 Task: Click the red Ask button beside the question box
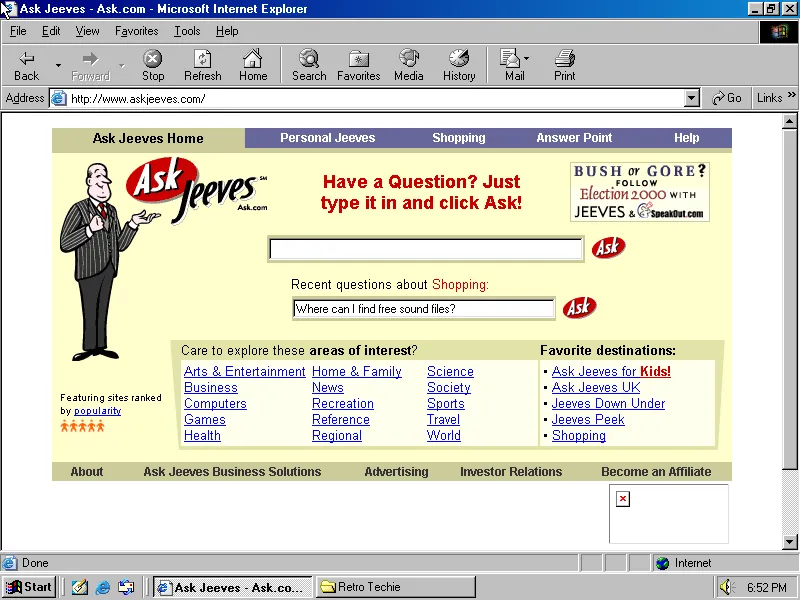(608, 248)
